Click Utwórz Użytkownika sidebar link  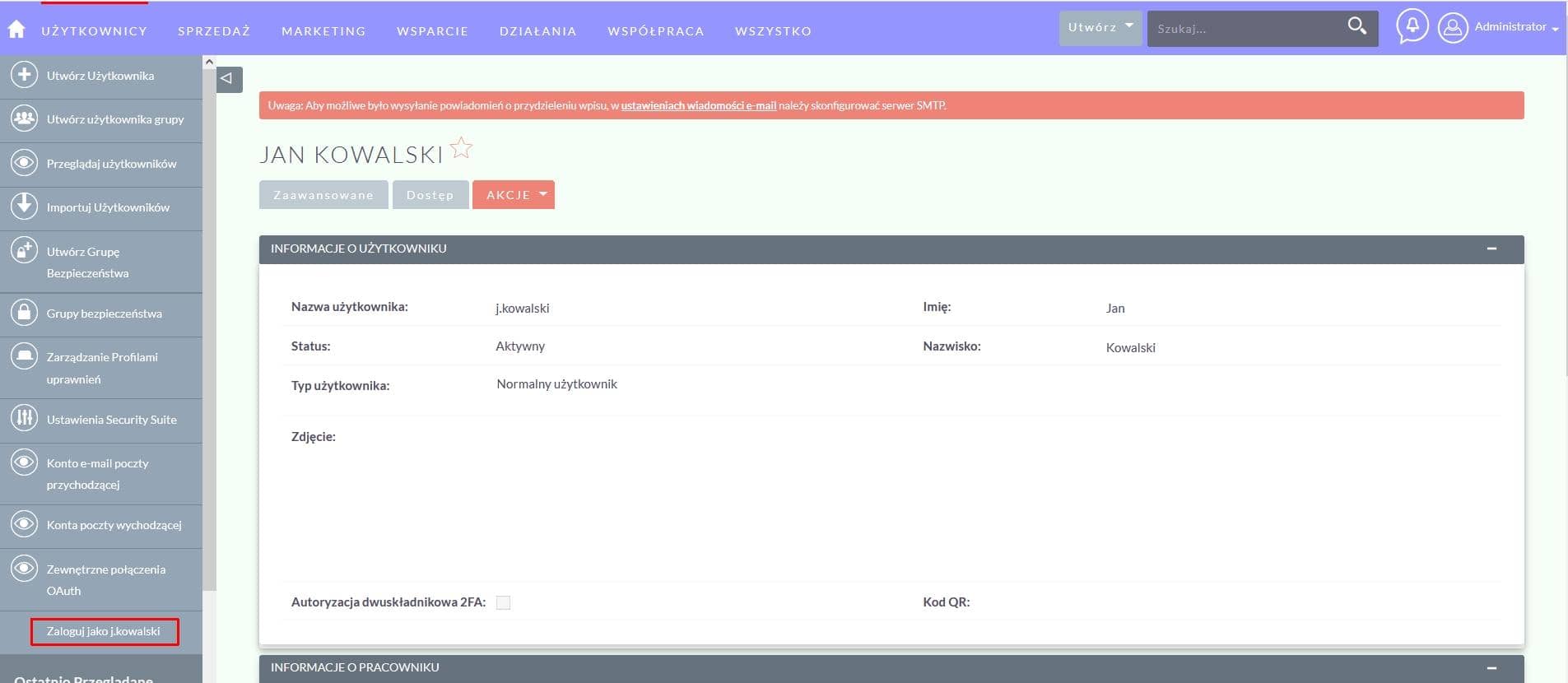coord(100,76)
